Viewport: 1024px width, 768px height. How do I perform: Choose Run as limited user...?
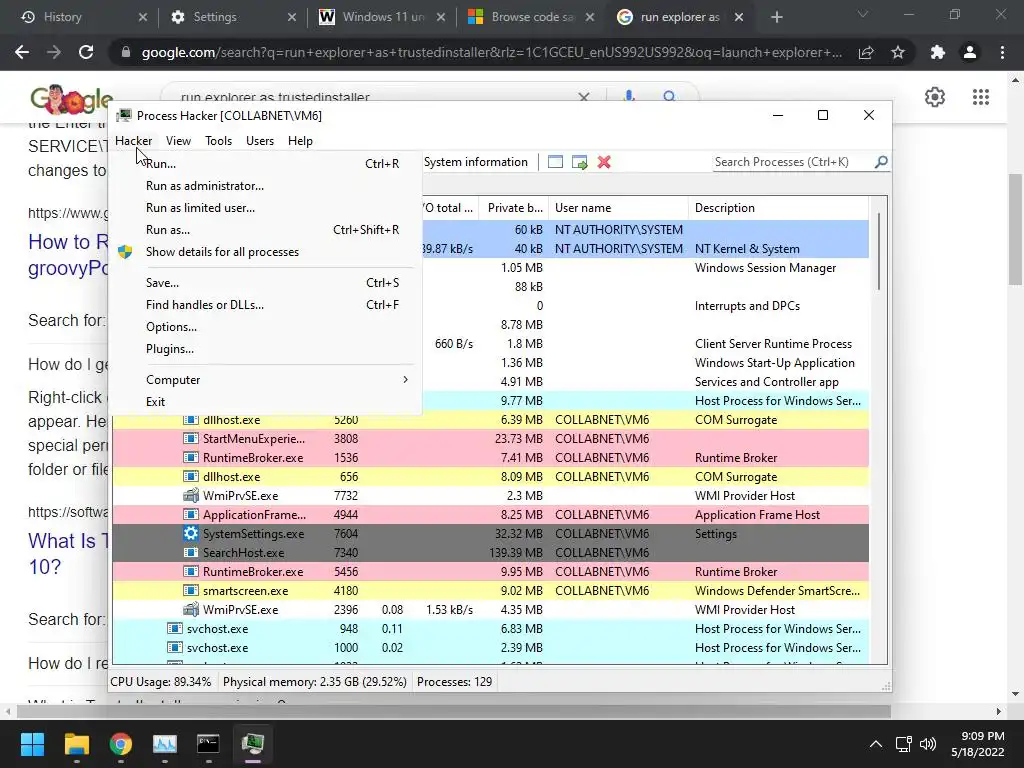pyautogui.click(x=264, y=208)
